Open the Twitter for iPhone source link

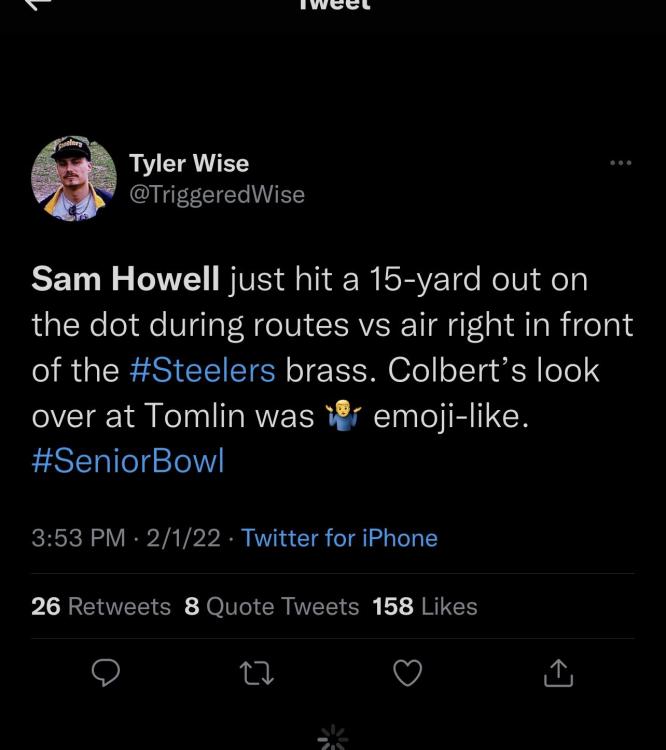[339, 538]
